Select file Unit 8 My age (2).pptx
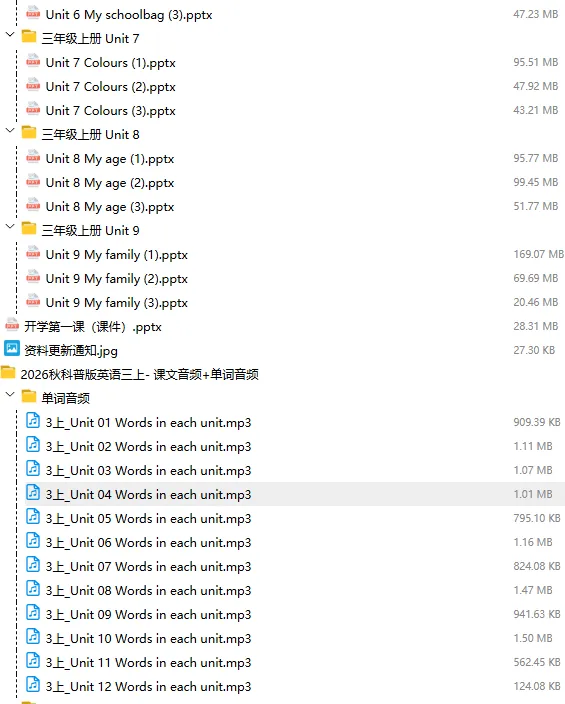Viewport: 565px width, 704px height. click(x=110, y=183)
